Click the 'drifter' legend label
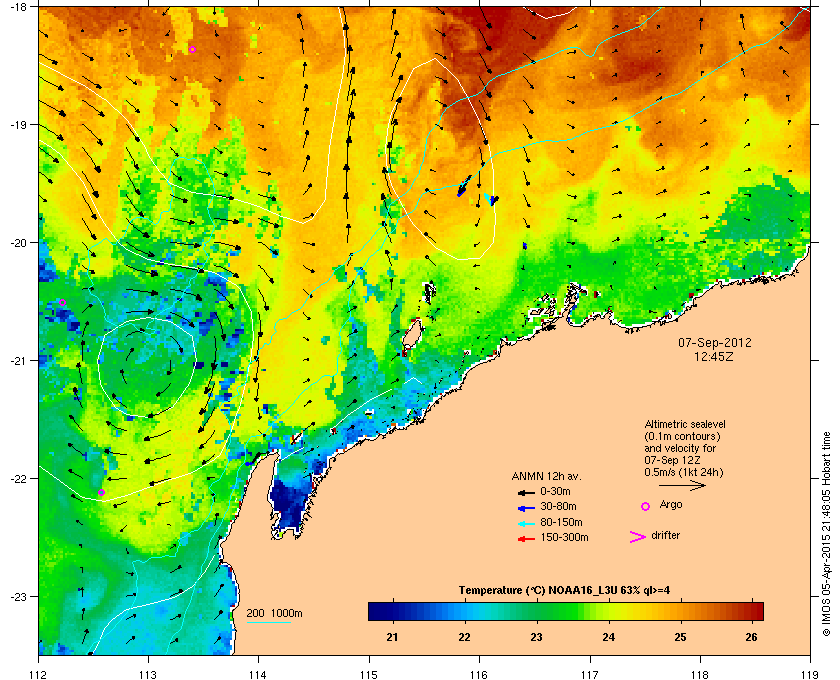Viewport: 840px width, 680px height. (x=666, y=535)
